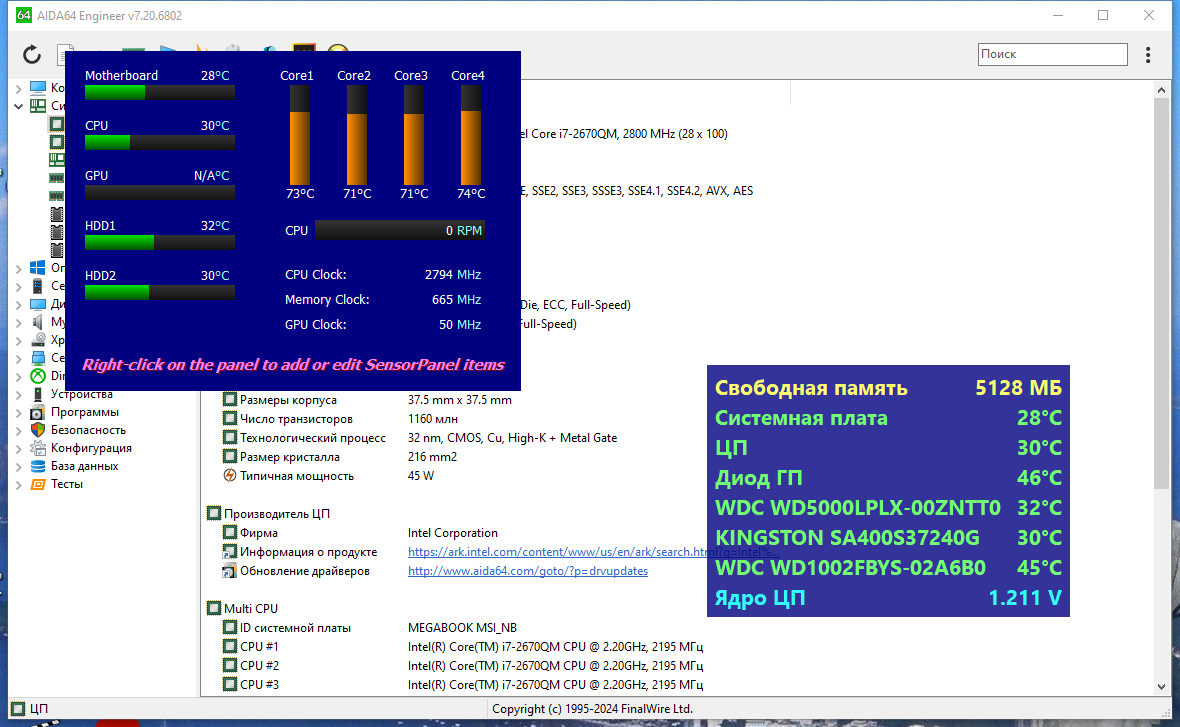Click the Motherboard temperature bar in SensorPanel
Viewport: 1180px width, 727px height.
coord(160,93)
